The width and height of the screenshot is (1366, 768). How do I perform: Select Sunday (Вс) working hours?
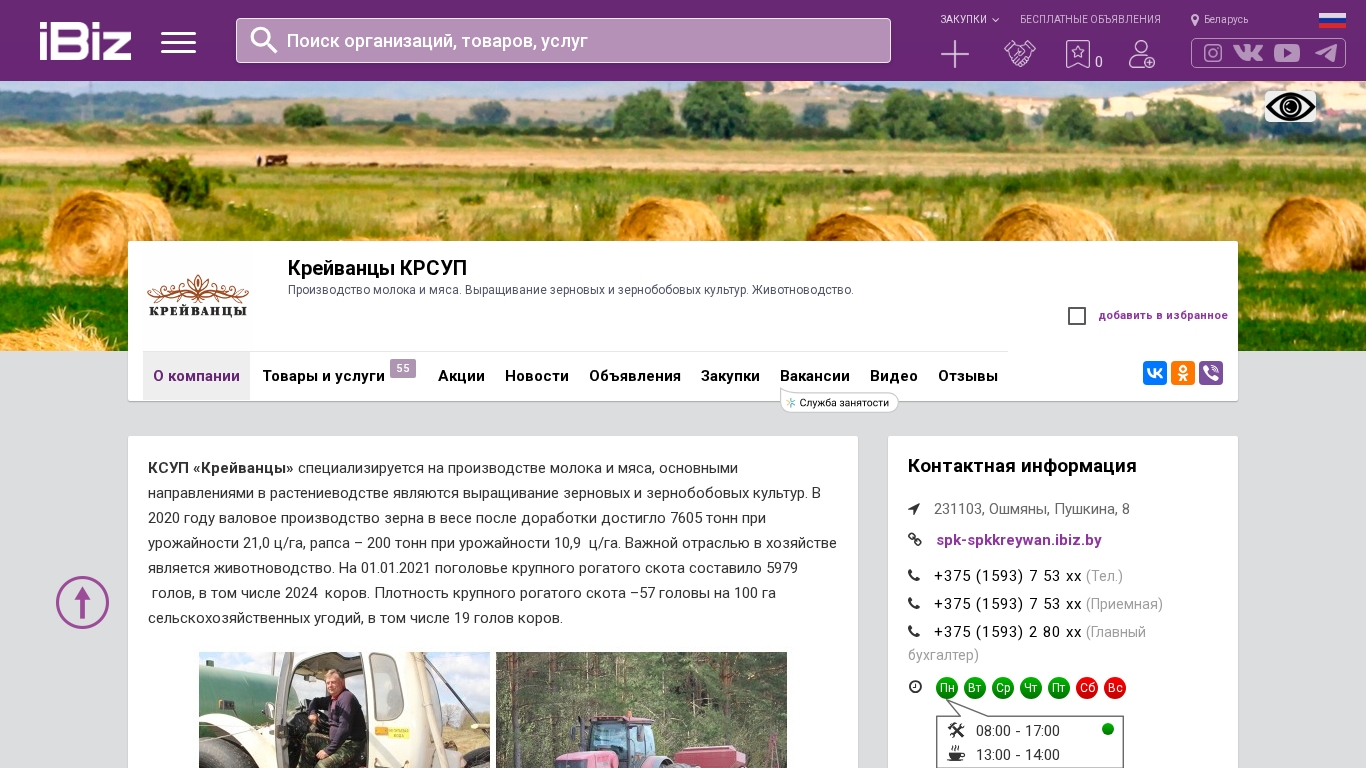1115,688
